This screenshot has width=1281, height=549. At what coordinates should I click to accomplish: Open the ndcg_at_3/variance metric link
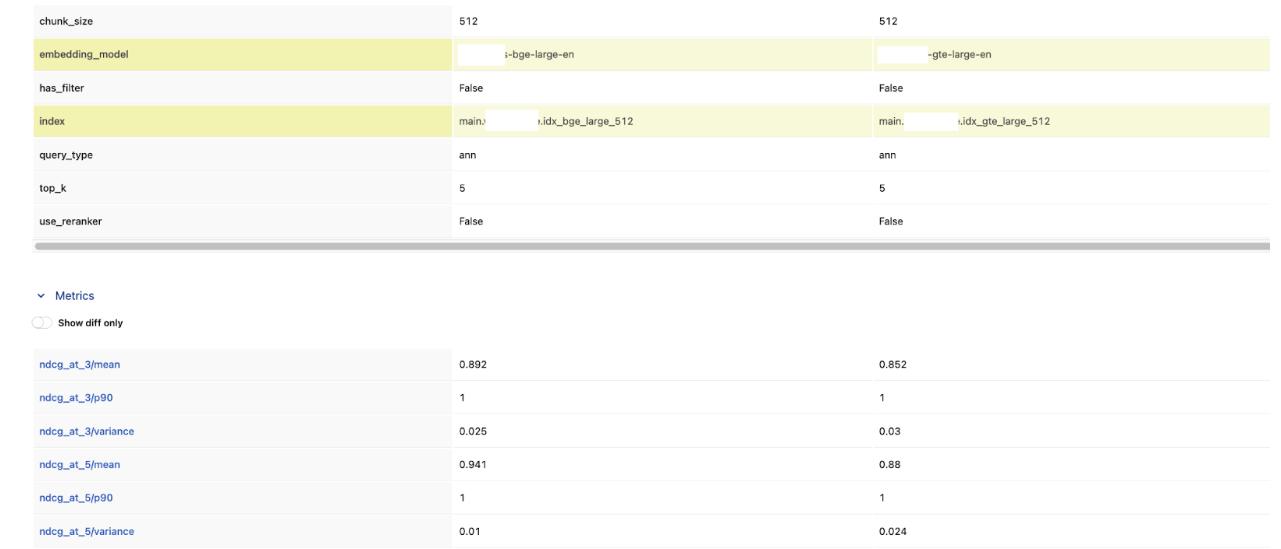click(87, 431)
